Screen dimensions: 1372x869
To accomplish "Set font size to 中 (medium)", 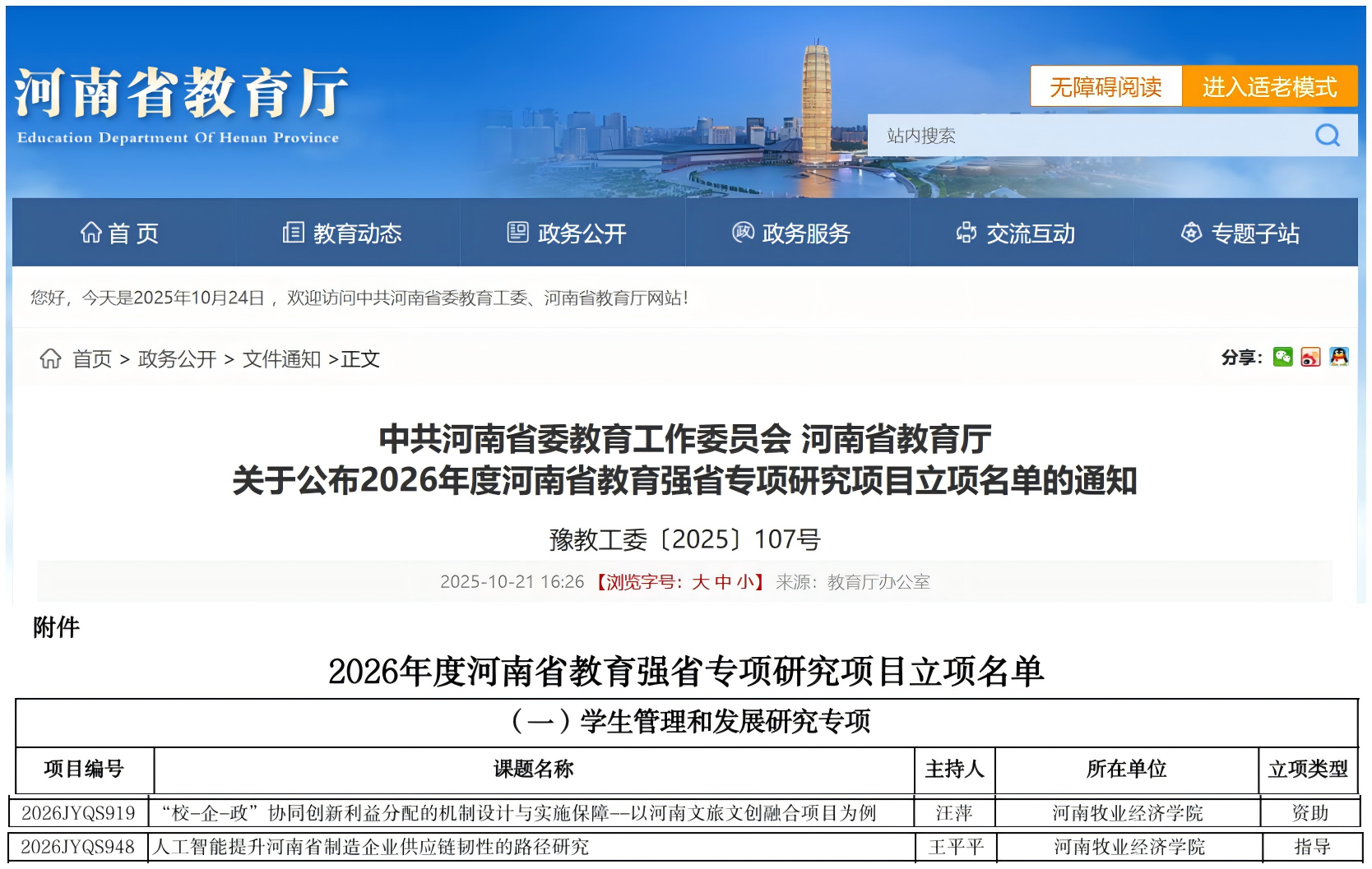I will [722, 582].
